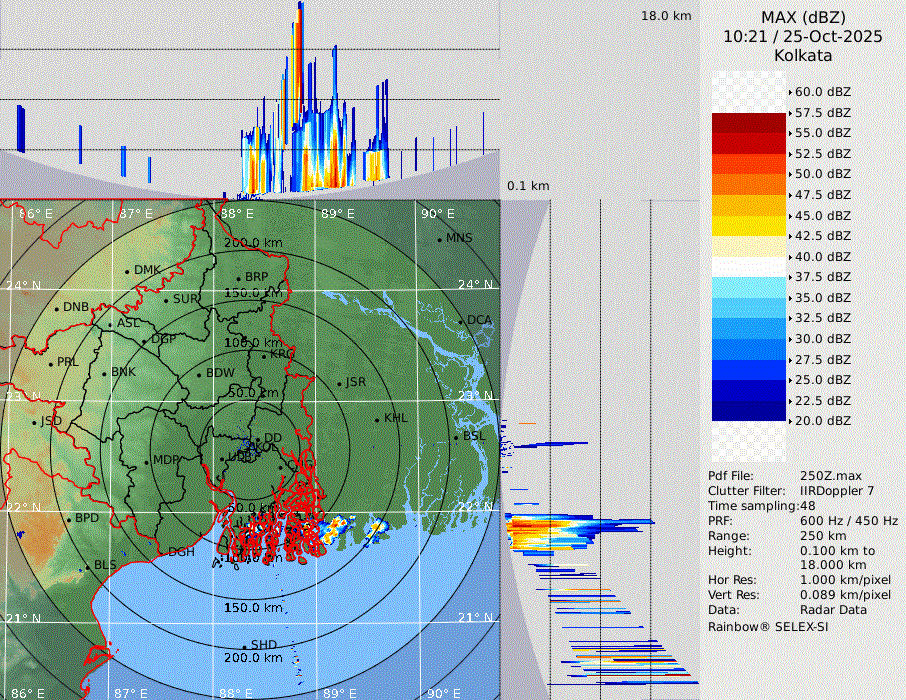Click the MNS station marker on map
Viewport: 906px width, 700px height.
(x=439, y=239)
